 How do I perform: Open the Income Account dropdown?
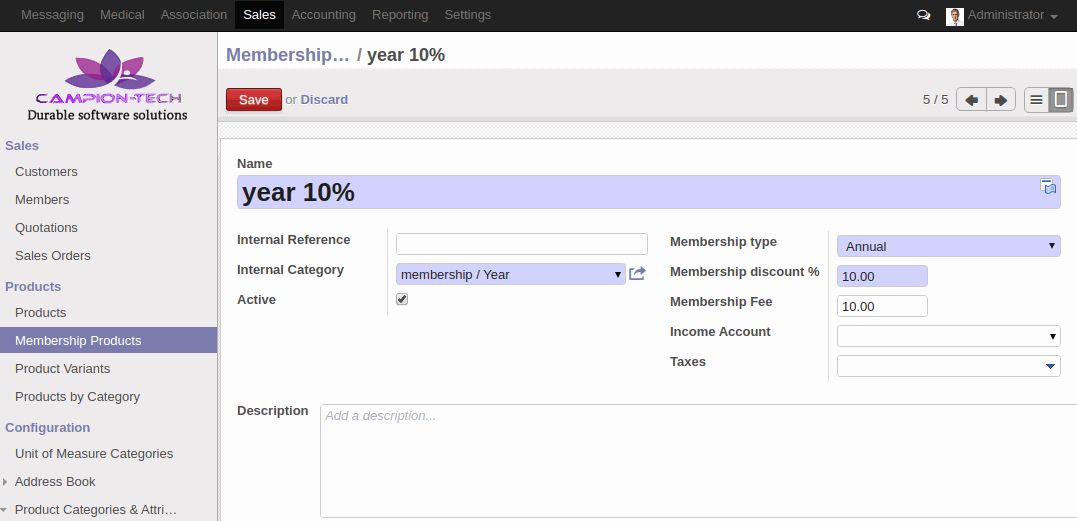click(x=949, y=336)
